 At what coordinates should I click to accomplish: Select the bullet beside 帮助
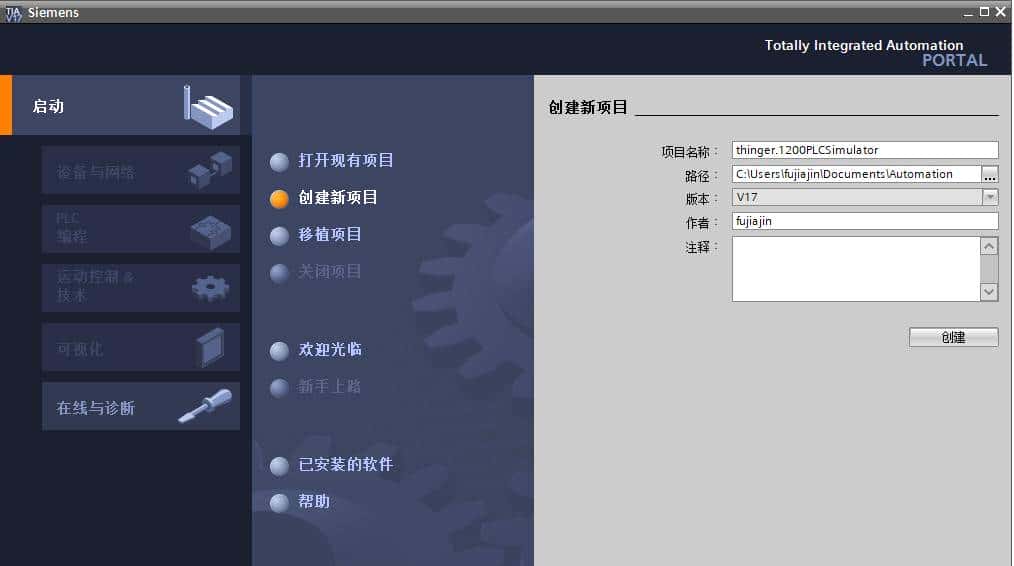point(279,503)
